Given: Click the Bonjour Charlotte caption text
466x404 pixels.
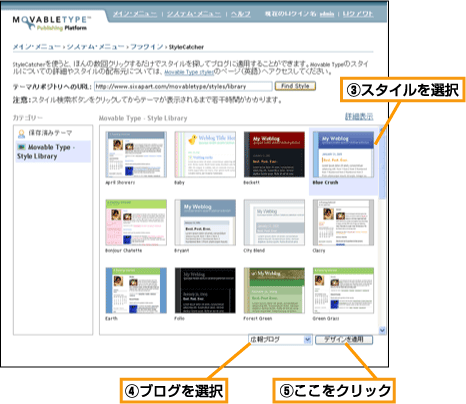Looking at the screenshot, I should [124, 251].
